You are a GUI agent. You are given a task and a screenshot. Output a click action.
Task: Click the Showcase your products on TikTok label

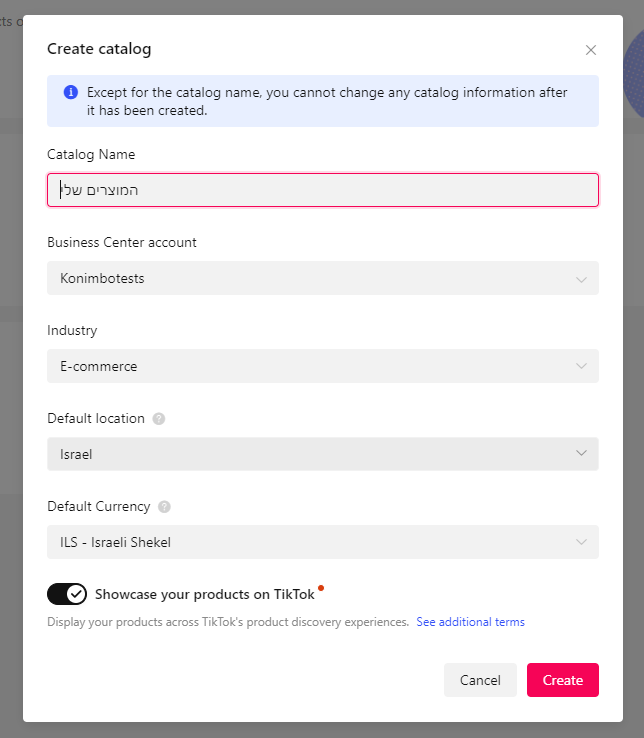[x=205, y=594]
